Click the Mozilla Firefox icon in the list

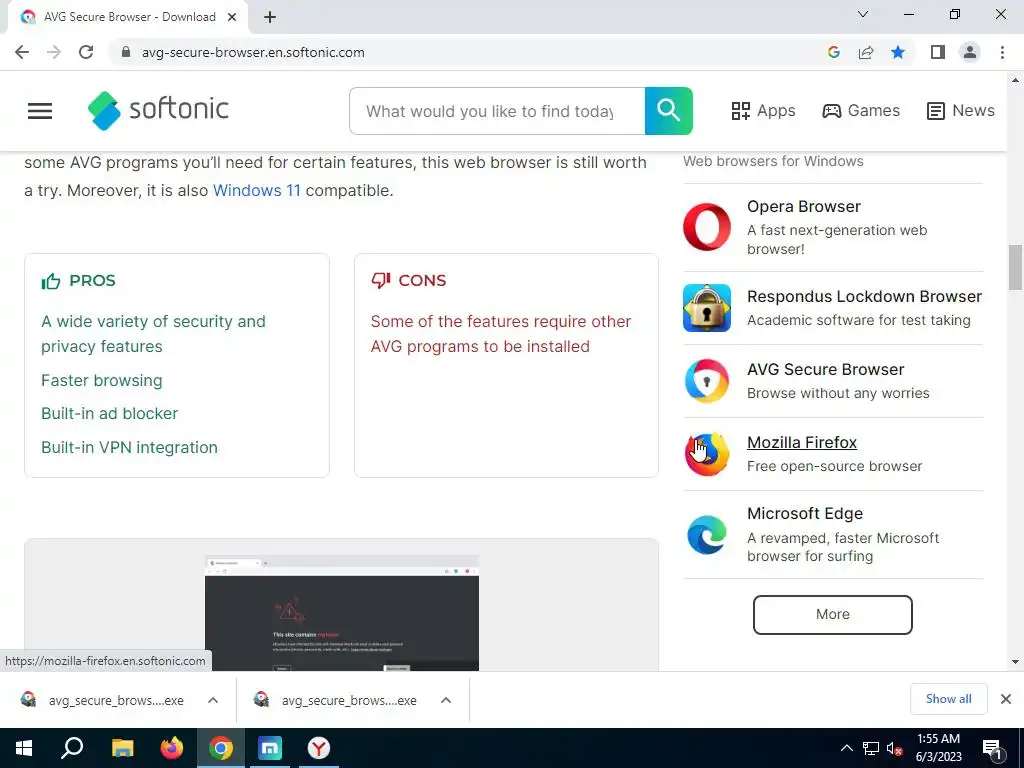click(x=707, y=454)
